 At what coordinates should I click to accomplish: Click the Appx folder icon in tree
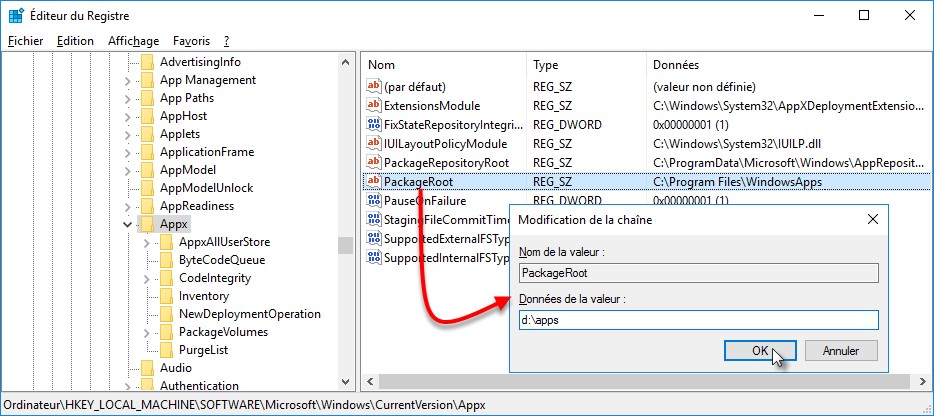point(148,224)
